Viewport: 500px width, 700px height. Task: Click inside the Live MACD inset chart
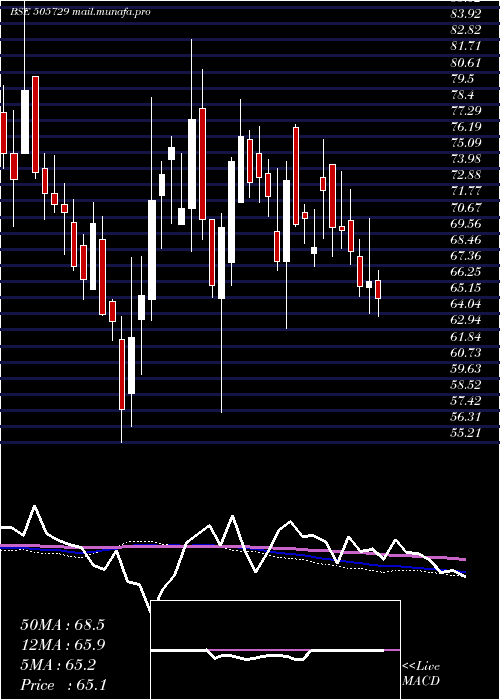(275, 650)
